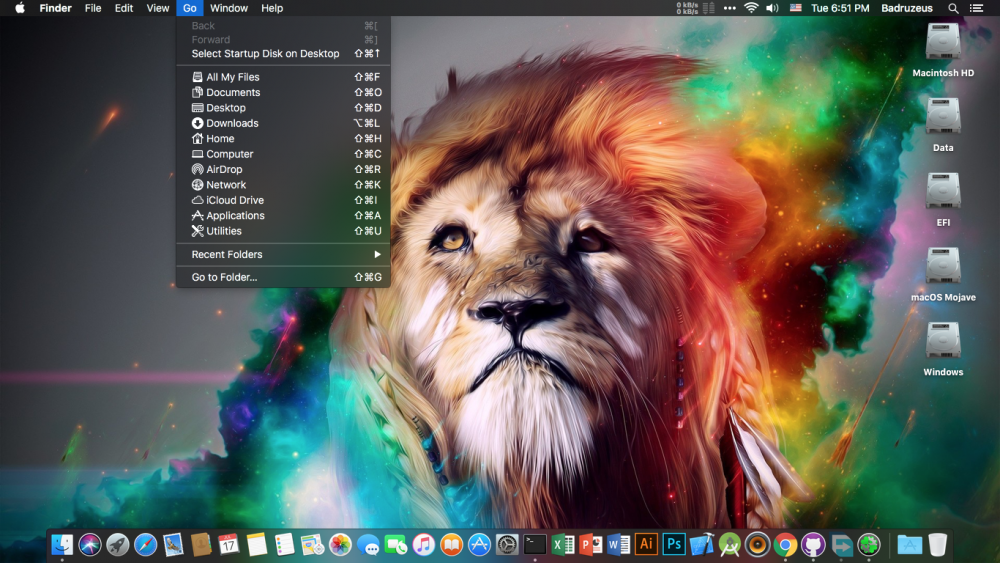
Task: Open Contacts book icon in Dock
Action: point(201,545)
